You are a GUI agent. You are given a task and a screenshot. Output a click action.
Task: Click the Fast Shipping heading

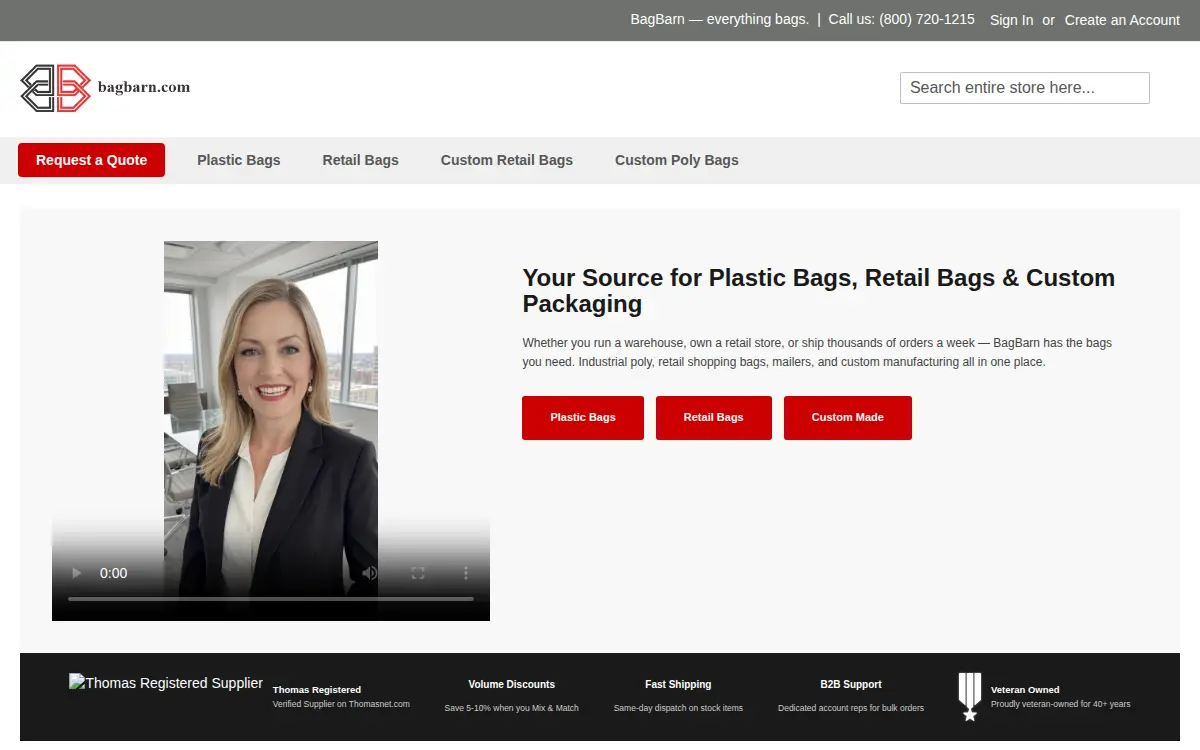point(678,685)
